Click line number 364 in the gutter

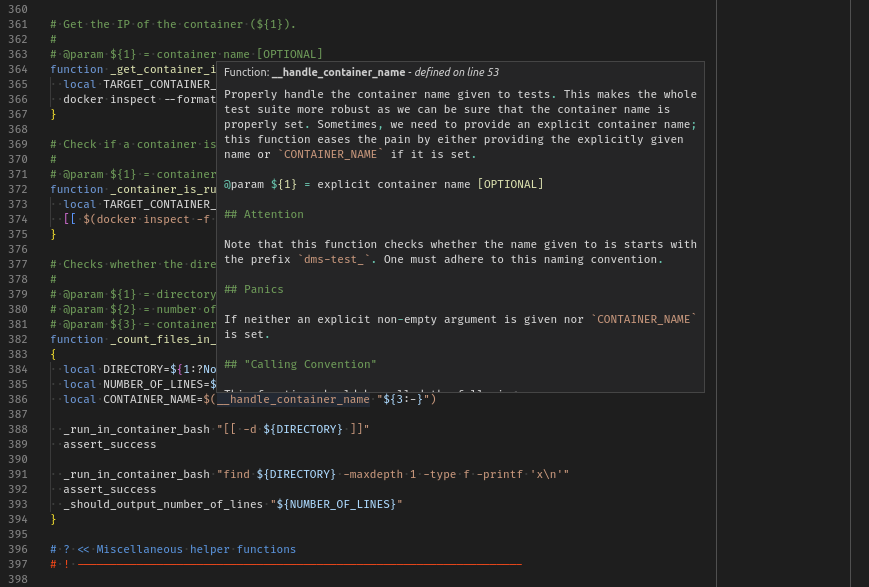[18, 69]
